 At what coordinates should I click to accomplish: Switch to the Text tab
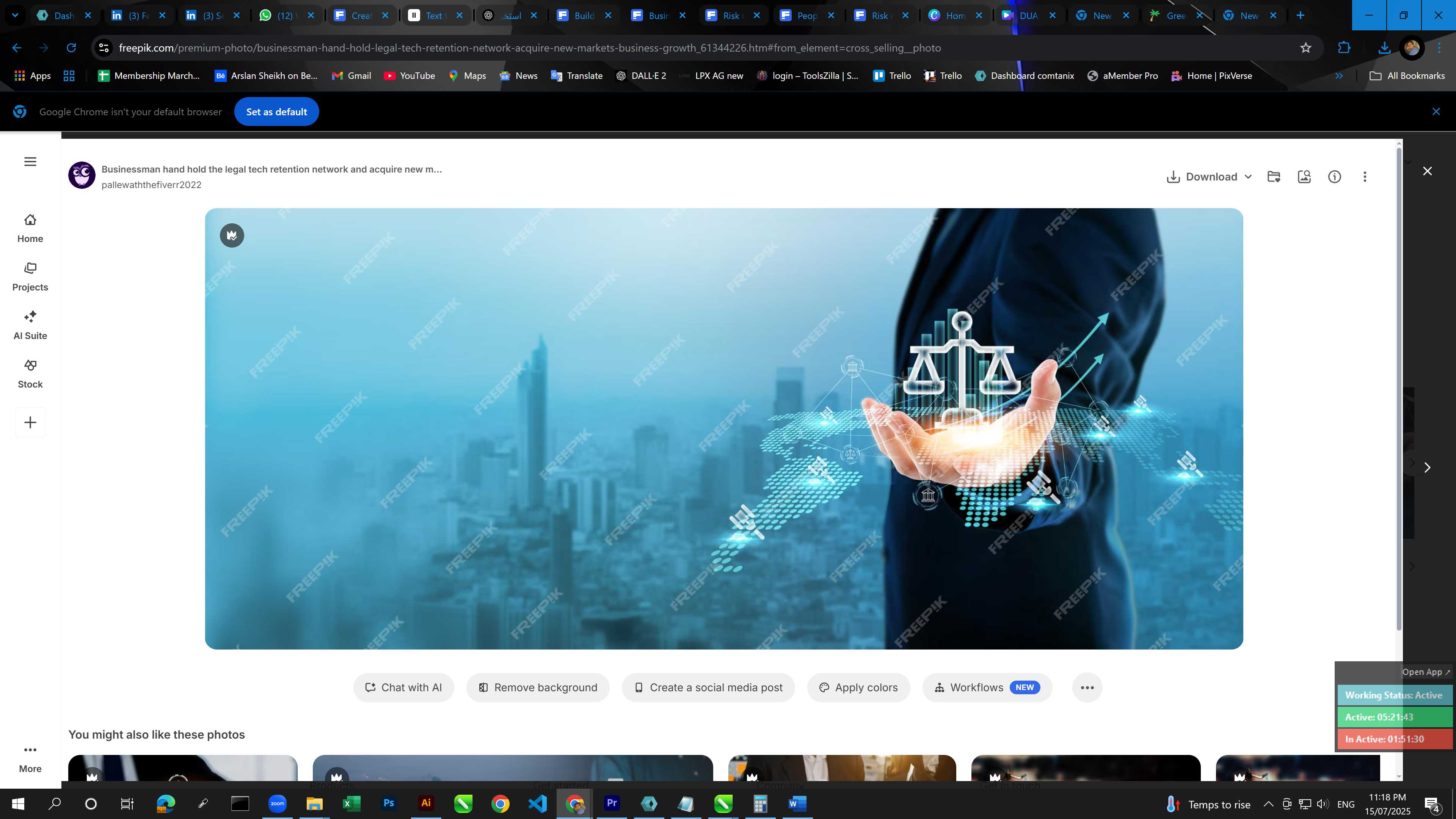coord(435,15)
